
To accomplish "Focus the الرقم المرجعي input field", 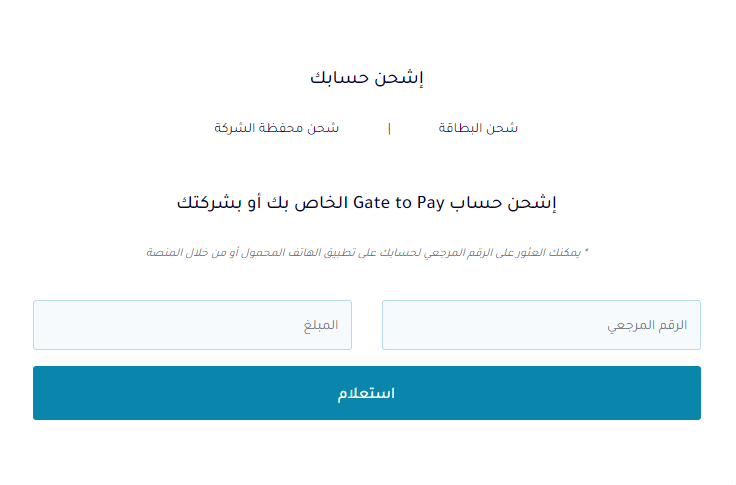I will pyautogui.click(x=541, y=325).
